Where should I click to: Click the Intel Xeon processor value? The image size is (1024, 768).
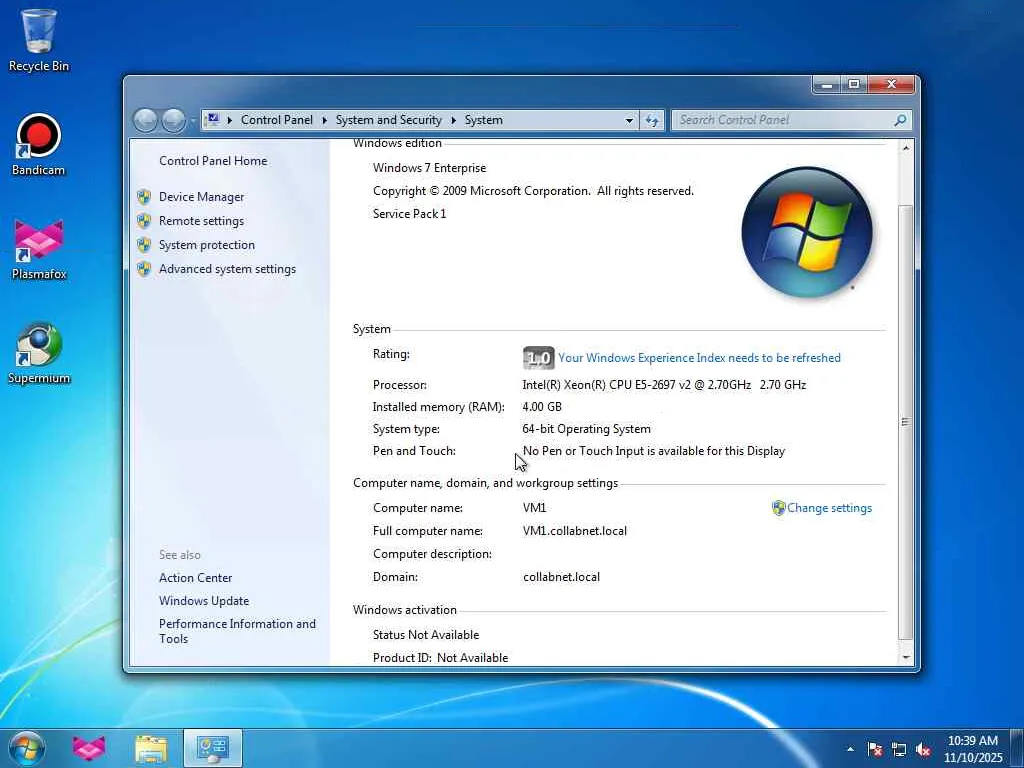[x=664, y=385]
